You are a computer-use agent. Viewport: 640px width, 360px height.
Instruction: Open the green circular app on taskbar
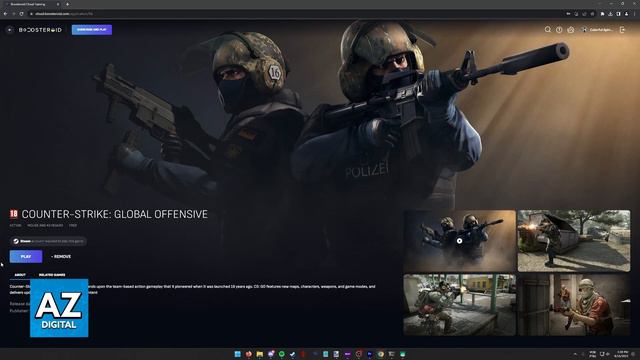click(x=282, y=354)
